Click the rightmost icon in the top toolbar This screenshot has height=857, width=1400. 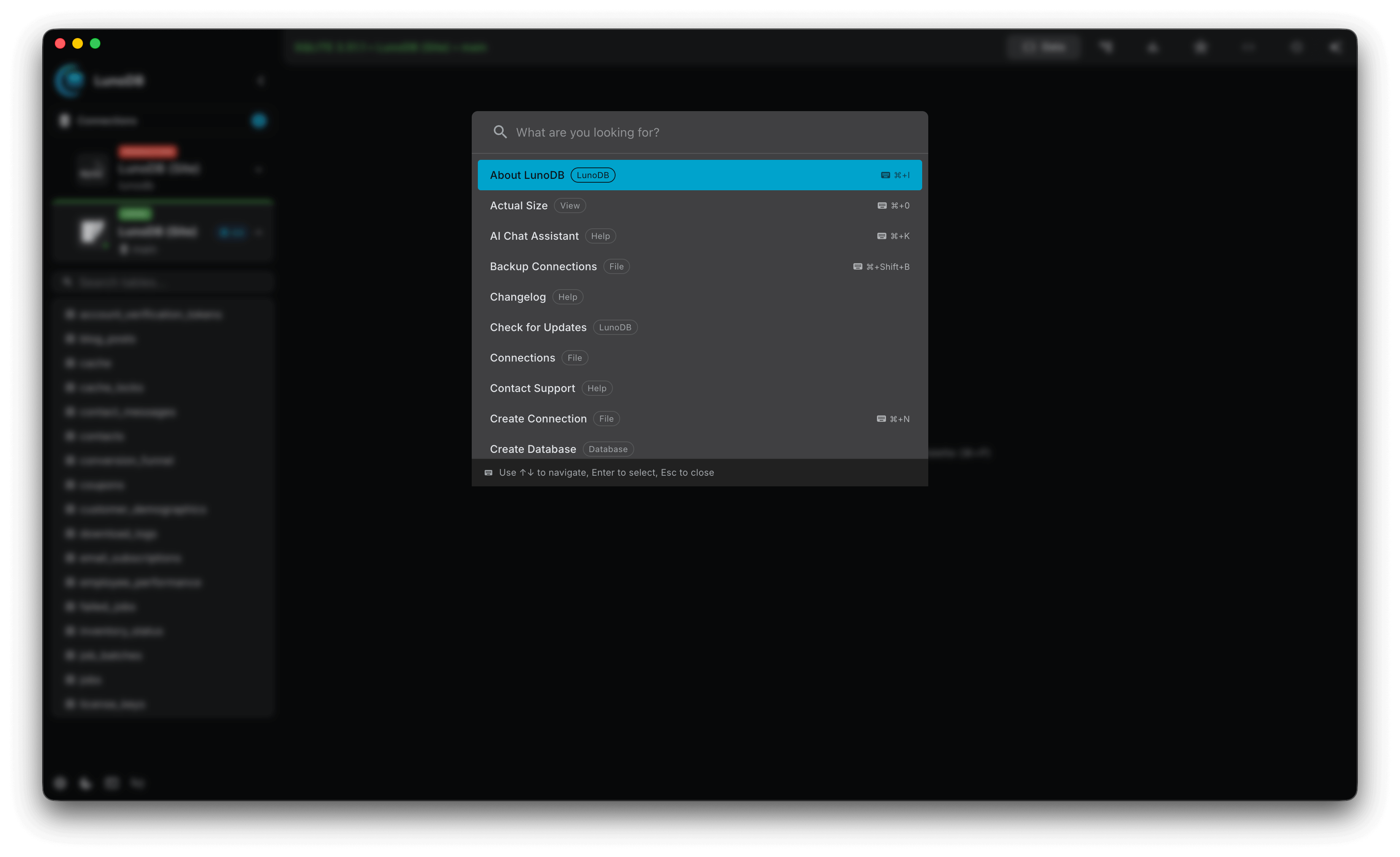(1335, 46)
